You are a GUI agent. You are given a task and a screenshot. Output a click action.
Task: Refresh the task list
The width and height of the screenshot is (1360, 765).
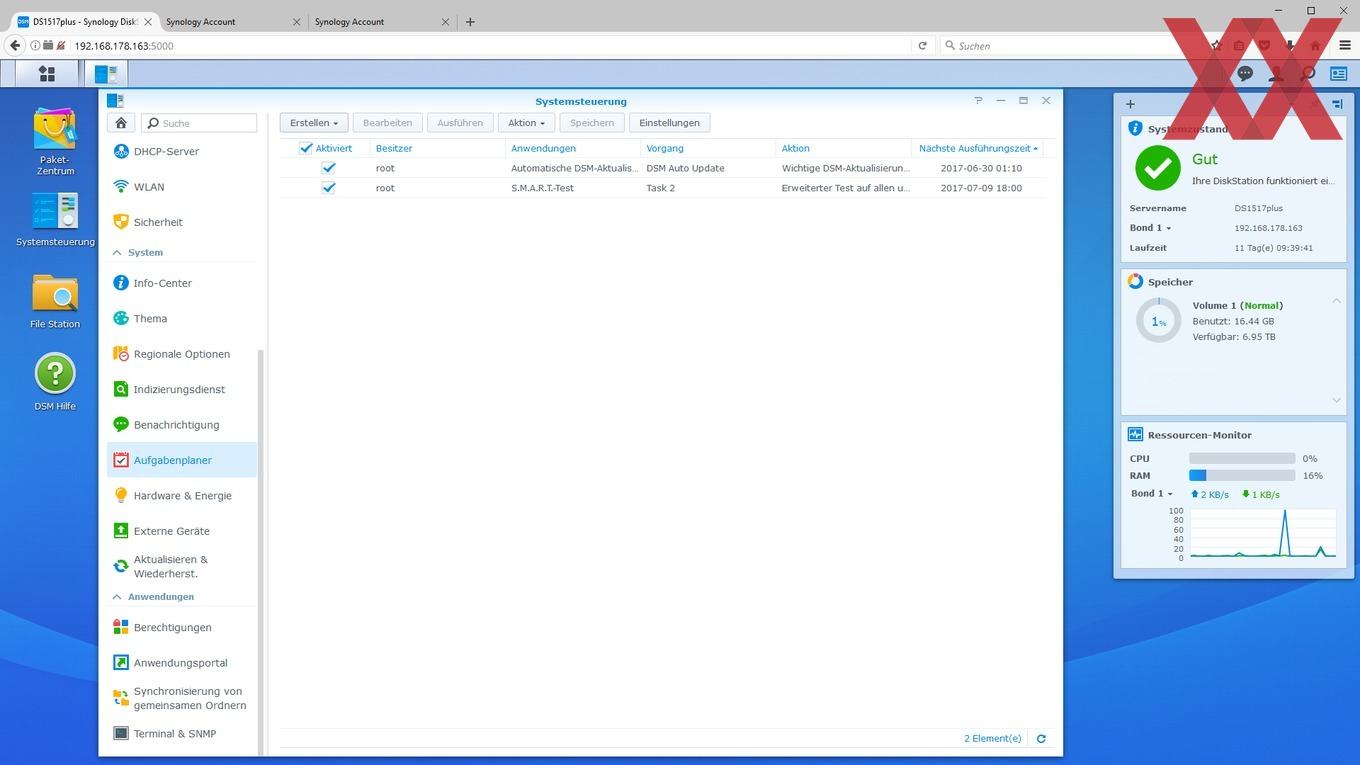[x=1041, y=739]
